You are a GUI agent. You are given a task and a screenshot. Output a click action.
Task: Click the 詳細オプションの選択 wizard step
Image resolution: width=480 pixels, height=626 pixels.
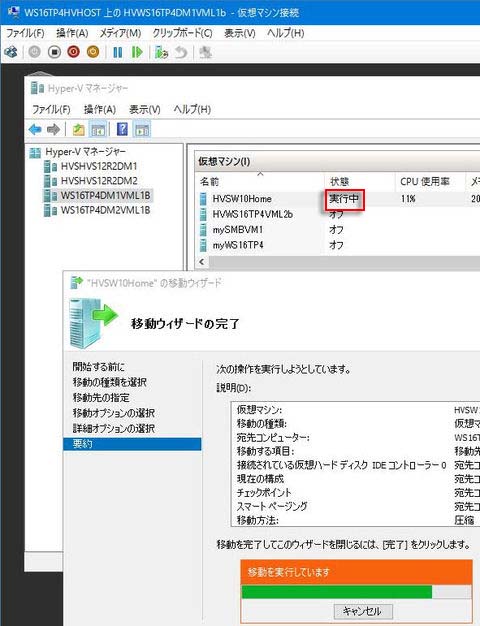(113, 428)
